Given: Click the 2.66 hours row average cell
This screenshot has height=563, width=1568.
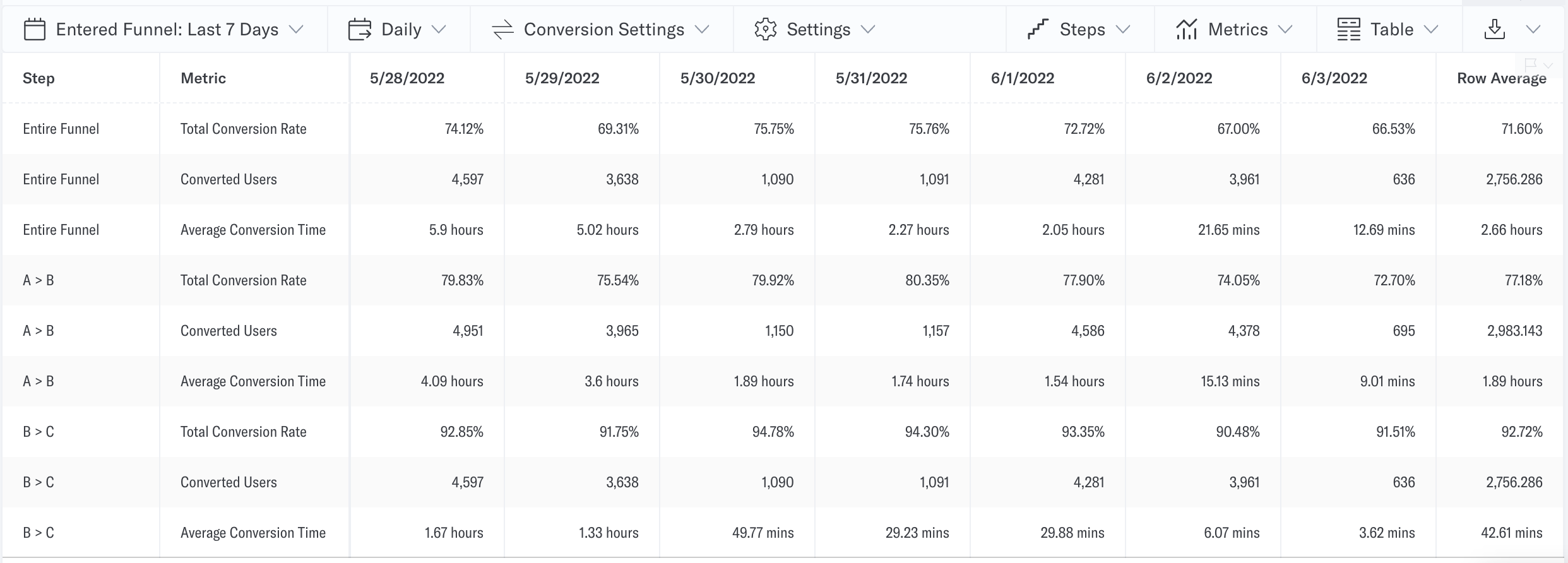Looking at the screenshot, I should (1512, 230).
